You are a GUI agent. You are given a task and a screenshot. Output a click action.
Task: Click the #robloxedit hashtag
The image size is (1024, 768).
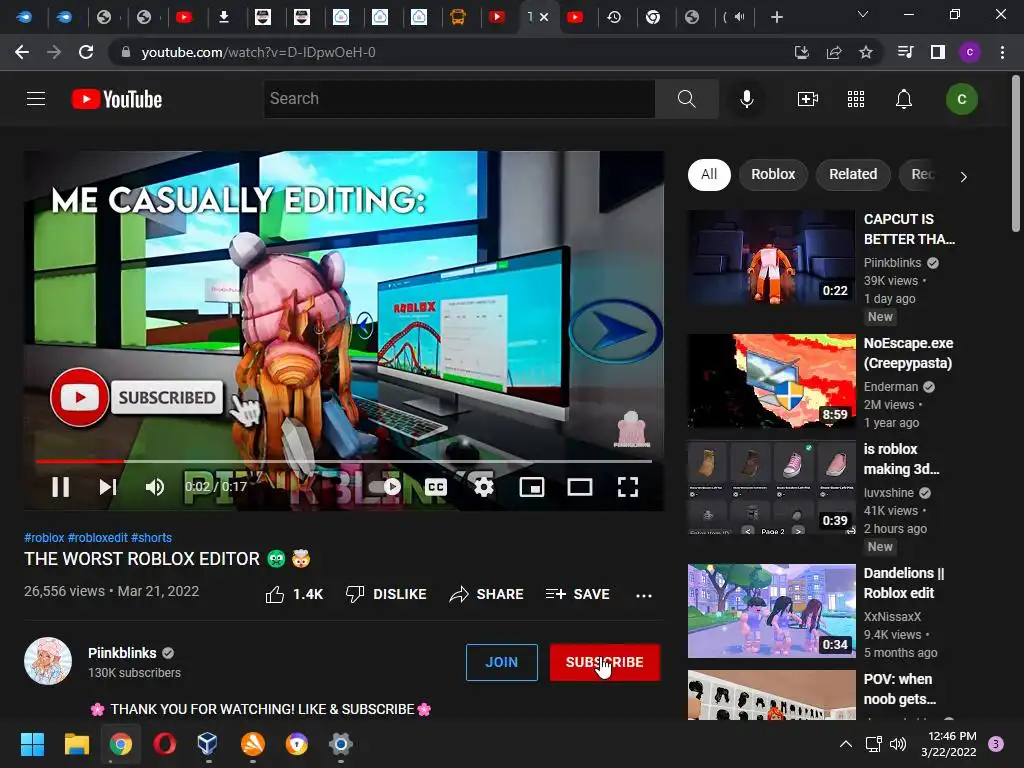(x=97, y=537)
